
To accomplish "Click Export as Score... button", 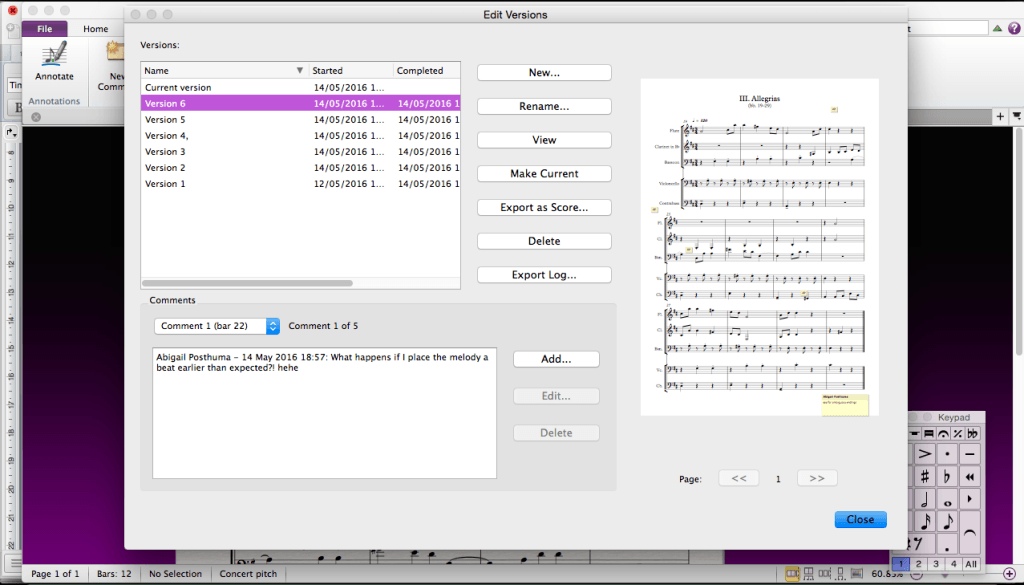I will click(x=544, y=208).
